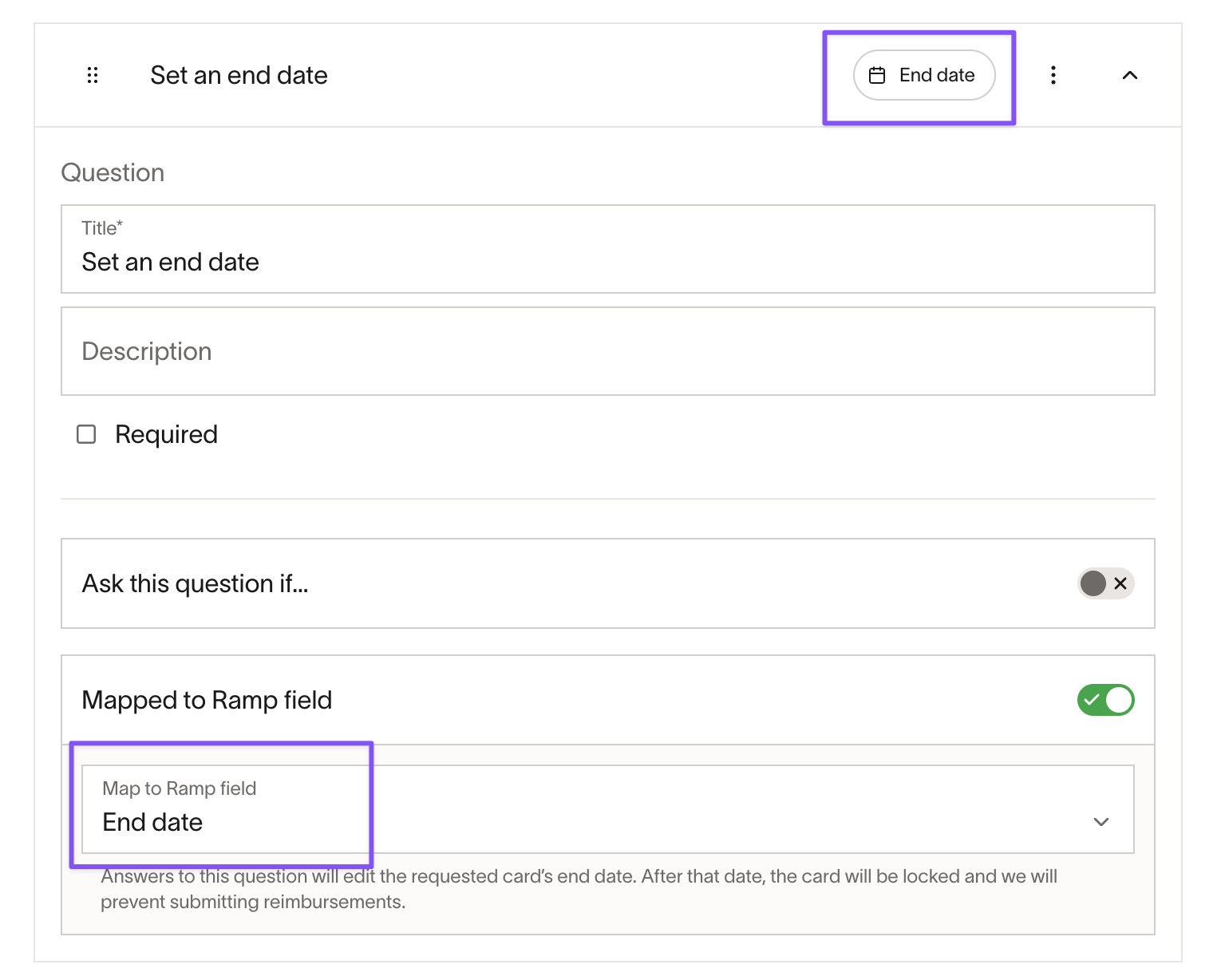Click into the Title input field
Screen dimensions: 1229x980
(x=608, y=249)
